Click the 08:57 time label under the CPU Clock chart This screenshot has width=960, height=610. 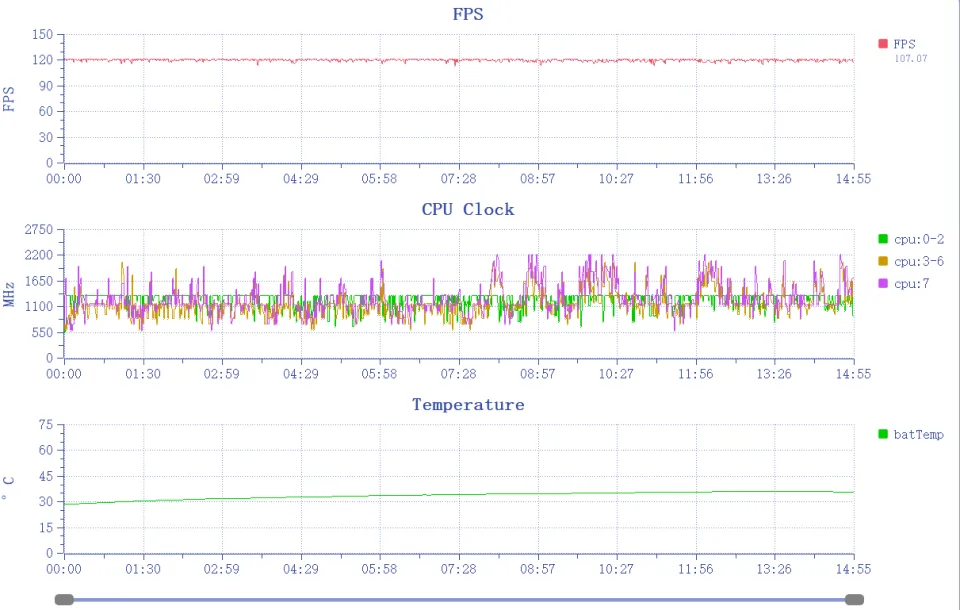tap(538, 373)
